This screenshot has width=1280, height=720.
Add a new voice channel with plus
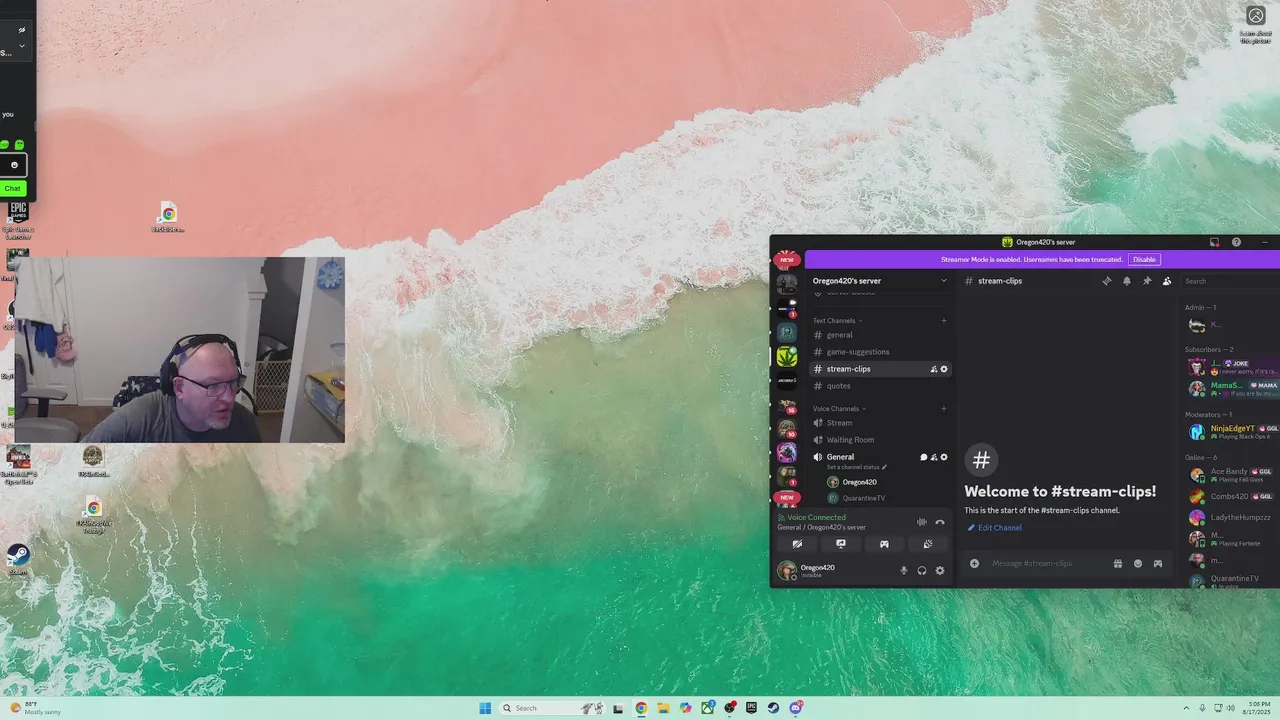click(943, 409)
